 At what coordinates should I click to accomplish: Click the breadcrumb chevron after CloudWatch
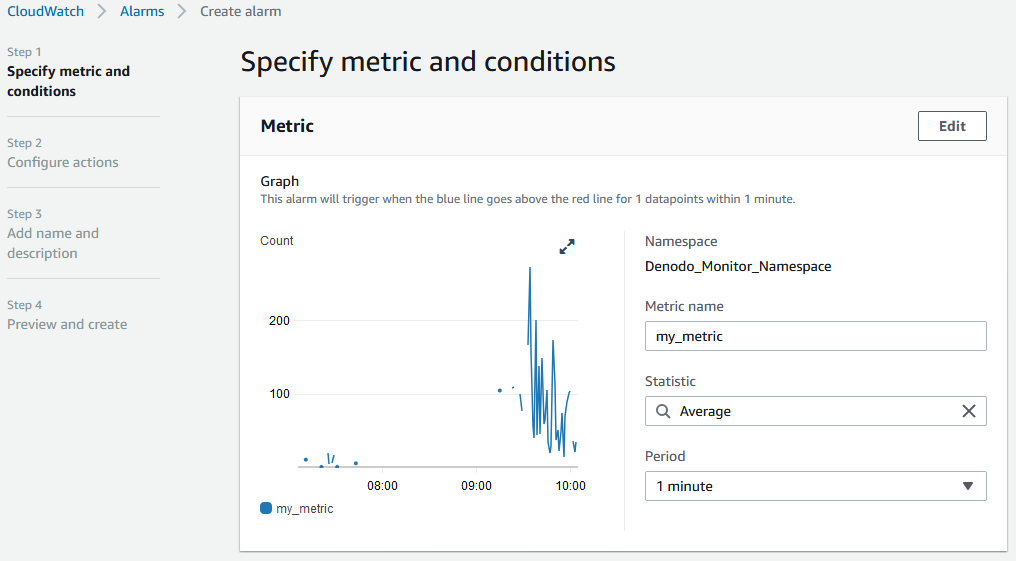pos(102,11)
